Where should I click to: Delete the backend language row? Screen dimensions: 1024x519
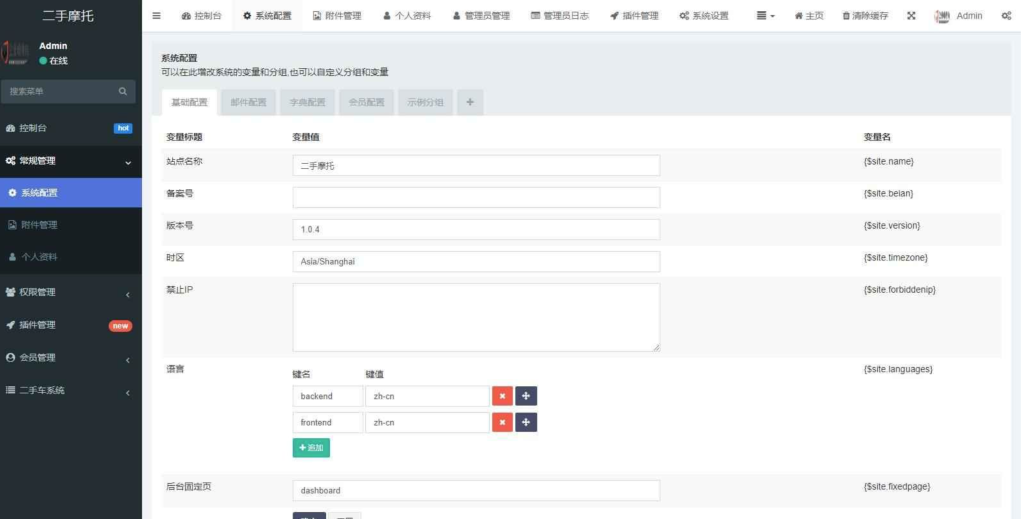tap(502, 396)
